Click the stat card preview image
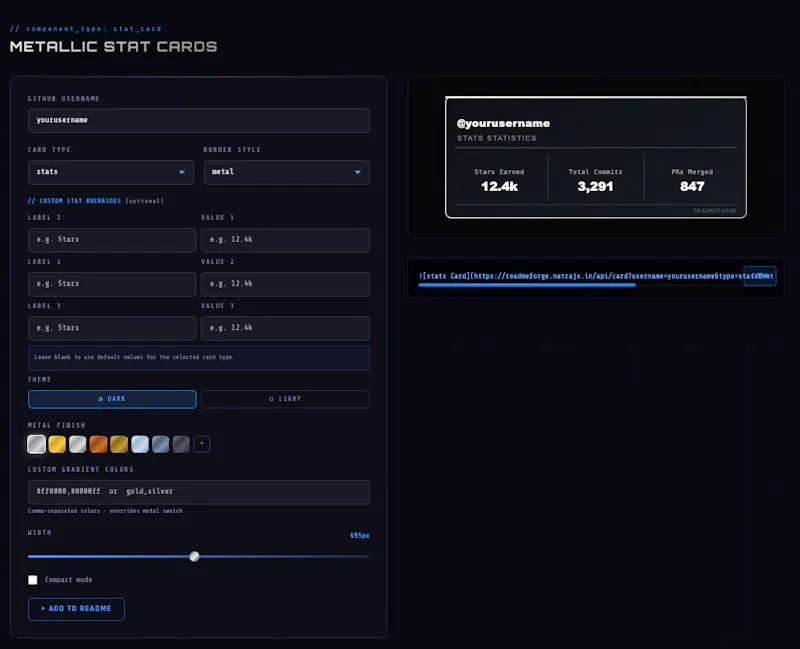This screenshot has height=649, width=800. pyautogui.click(x=595, y=157)
